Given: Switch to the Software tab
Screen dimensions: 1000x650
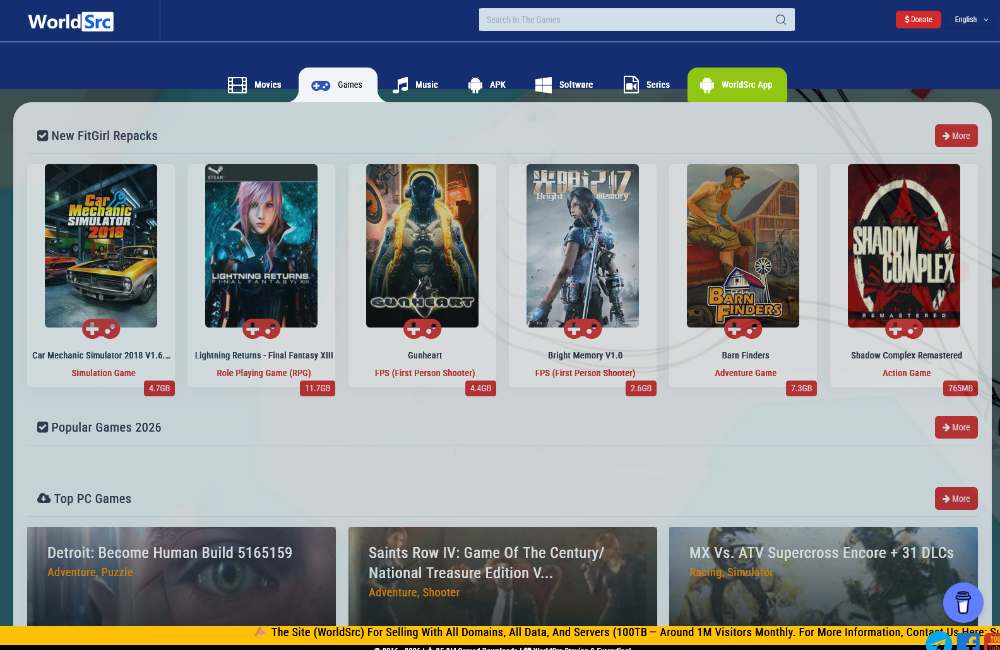Looking at the screenshot, I should tap(564, 85).
